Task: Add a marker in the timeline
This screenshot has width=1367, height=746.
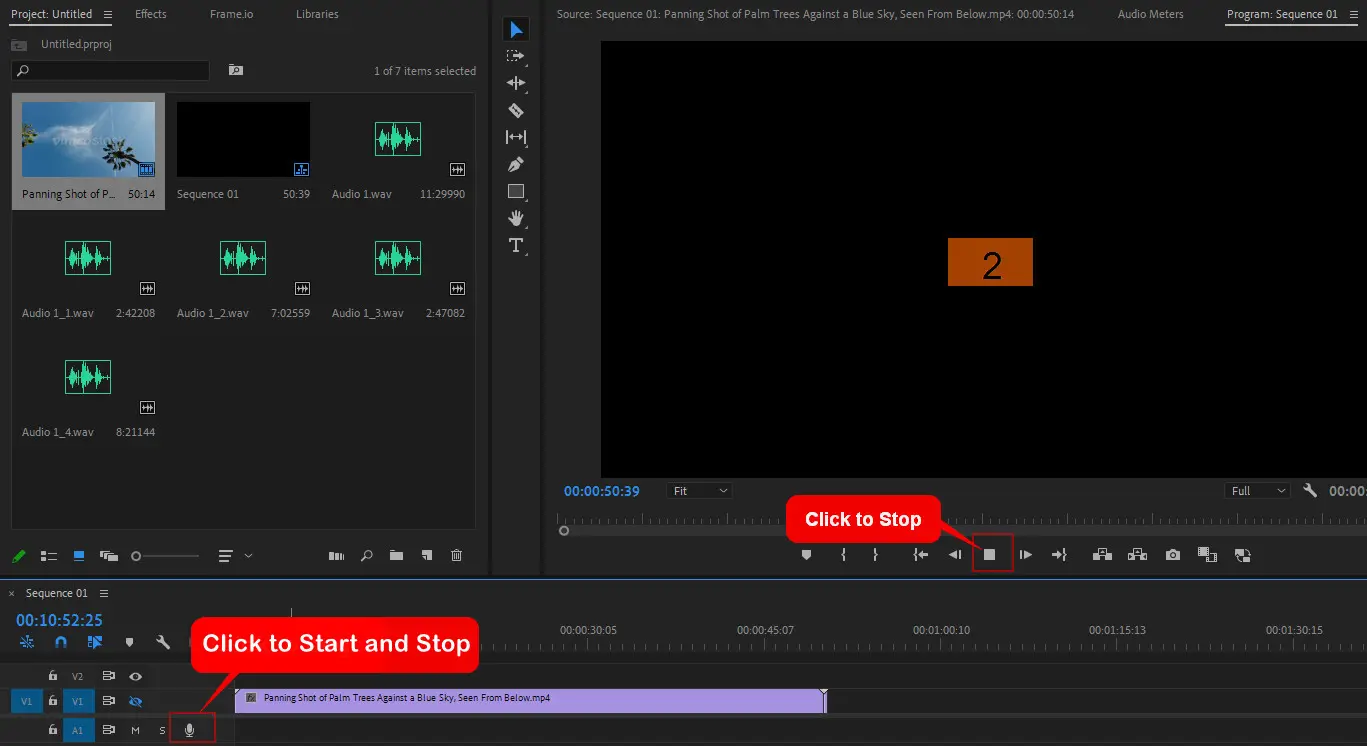Action: [129, 642]
